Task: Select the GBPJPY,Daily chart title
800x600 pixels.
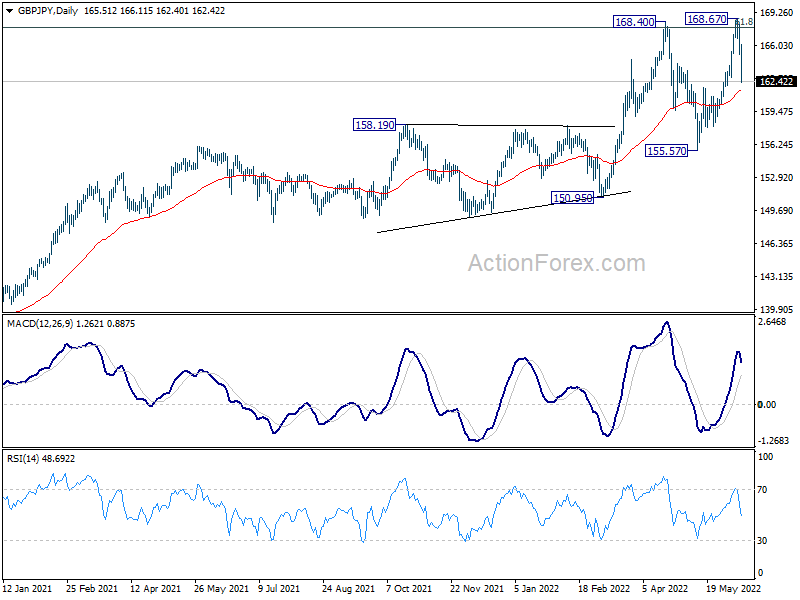Action: pos(48,11)
